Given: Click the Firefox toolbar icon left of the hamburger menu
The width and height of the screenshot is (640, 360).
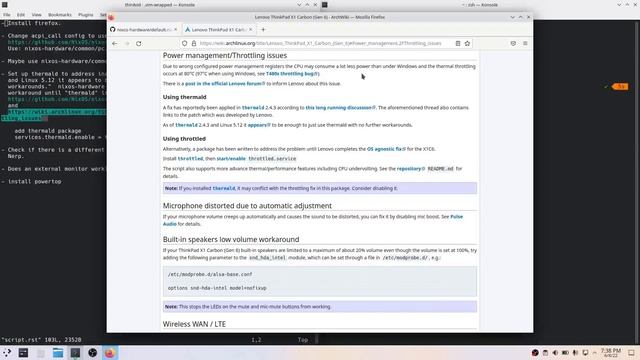Looking at the screenshot, I should (513, 43).
